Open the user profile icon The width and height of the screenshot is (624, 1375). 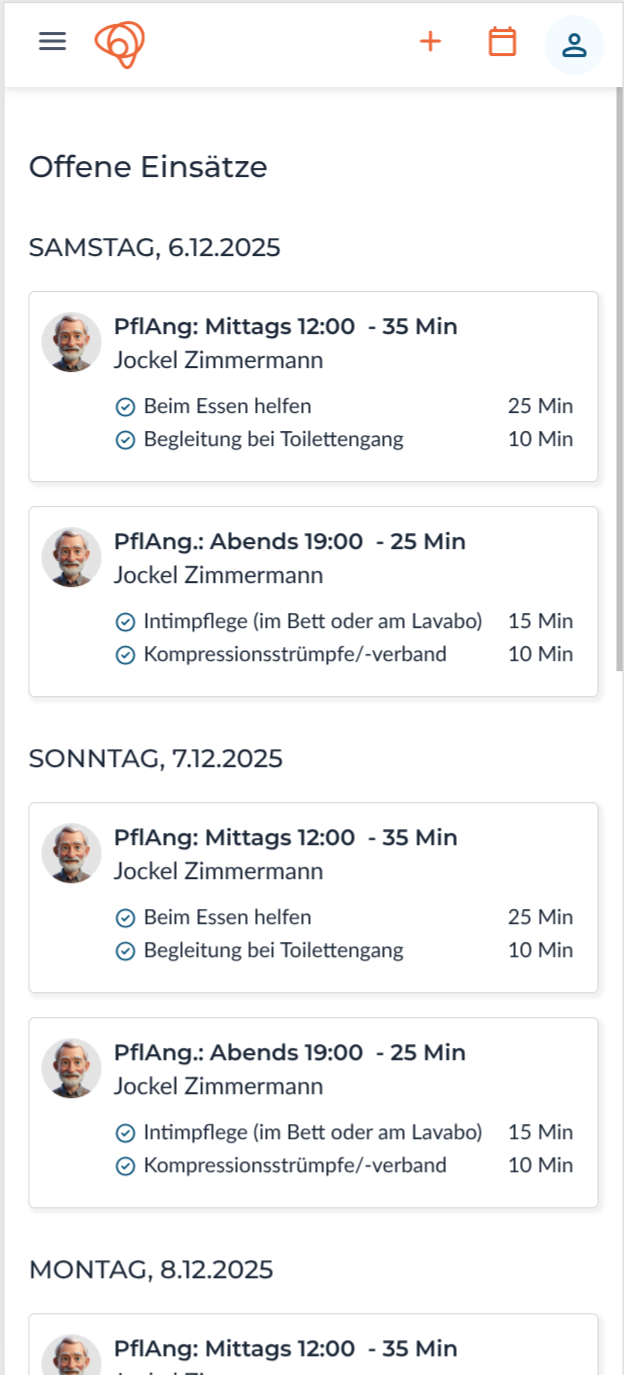point(574,45)
